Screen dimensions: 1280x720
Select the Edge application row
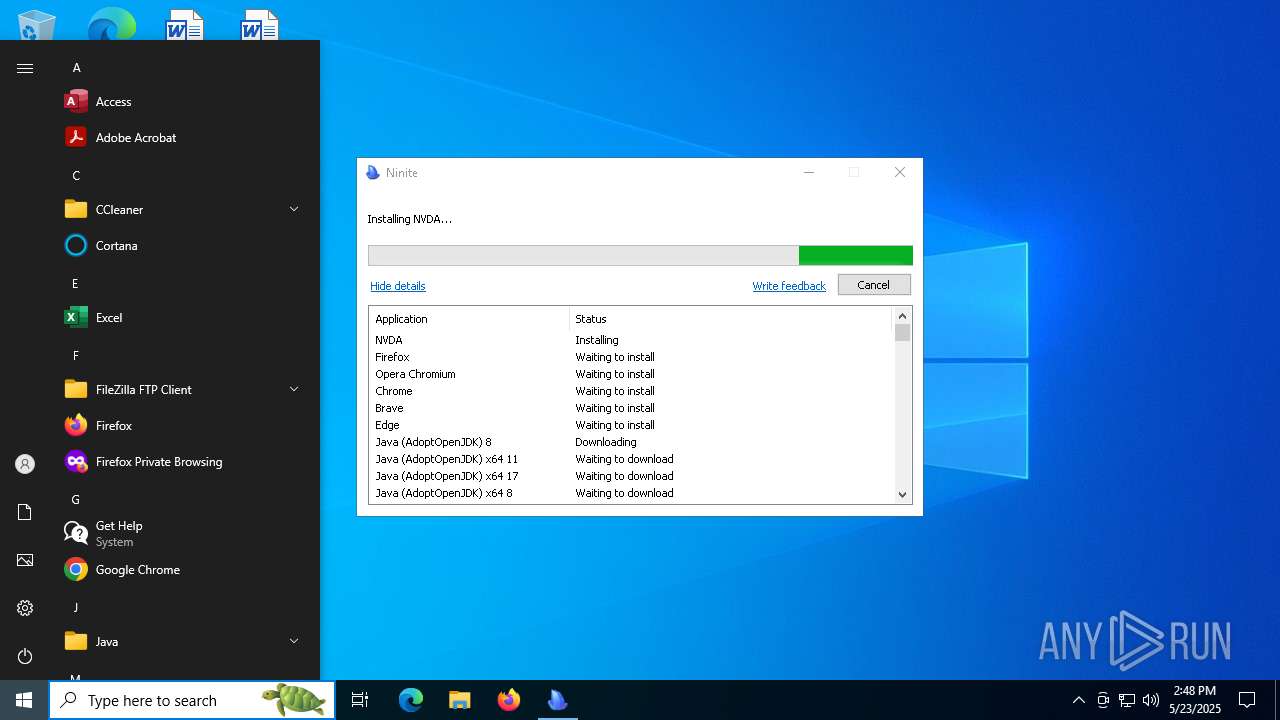coord(631,425)
